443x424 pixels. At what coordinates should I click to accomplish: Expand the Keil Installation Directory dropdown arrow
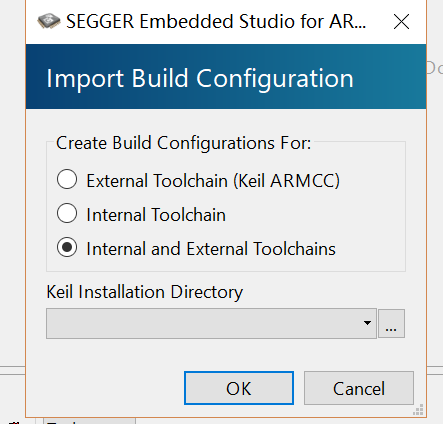click(x=367, y=323)
